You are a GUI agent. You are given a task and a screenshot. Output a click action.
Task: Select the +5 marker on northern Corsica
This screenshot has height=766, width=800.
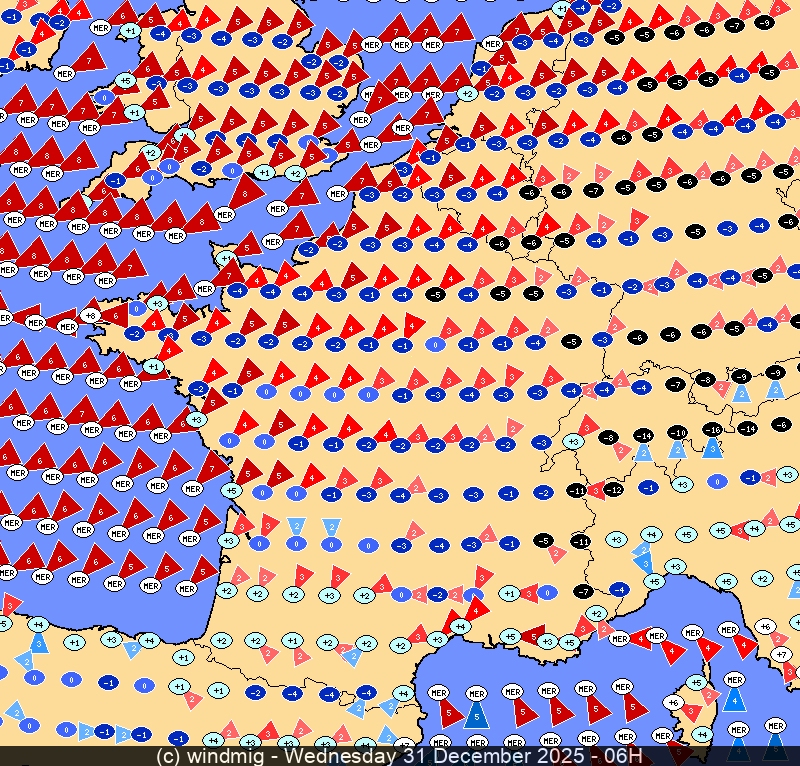tap(697, 683)
